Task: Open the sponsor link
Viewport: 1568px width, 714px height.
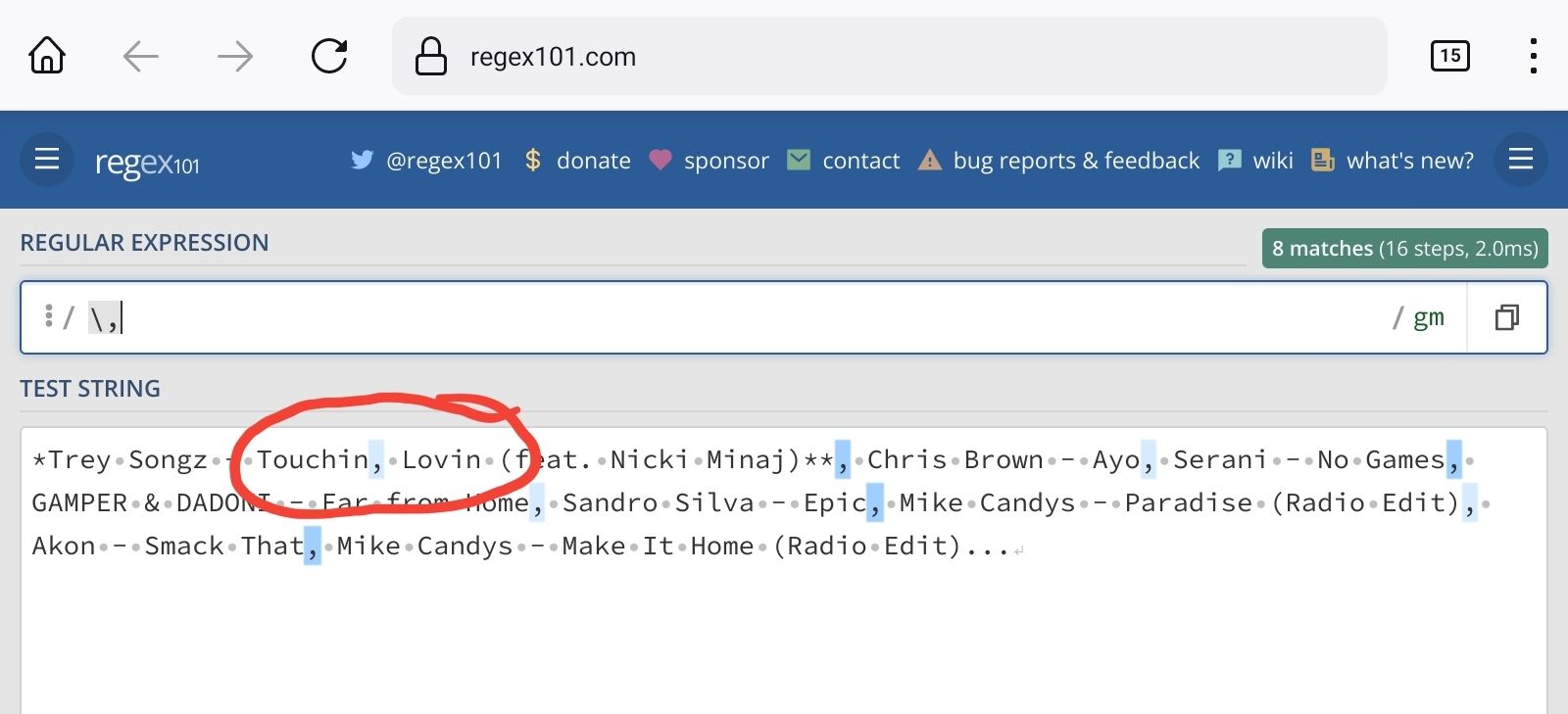Action: pyautogui.click(x=725, y=161)
